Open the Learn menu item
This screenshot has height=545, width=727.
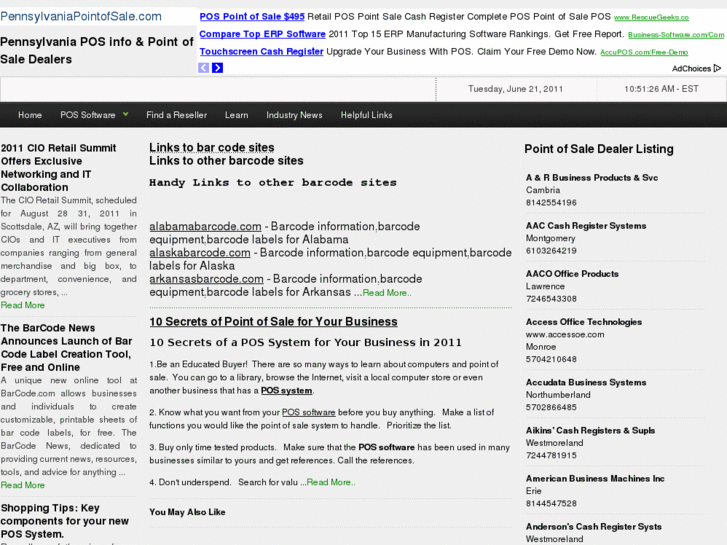(x=236, y=115)
